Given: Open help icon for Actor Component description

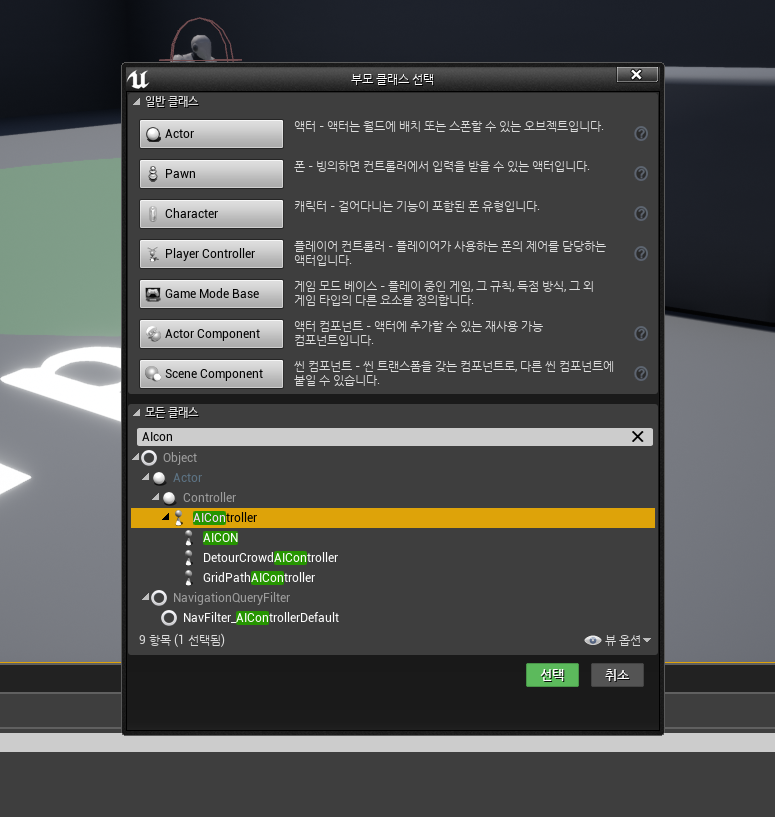Looking at the screenshot, I should [x=641, y=333].
